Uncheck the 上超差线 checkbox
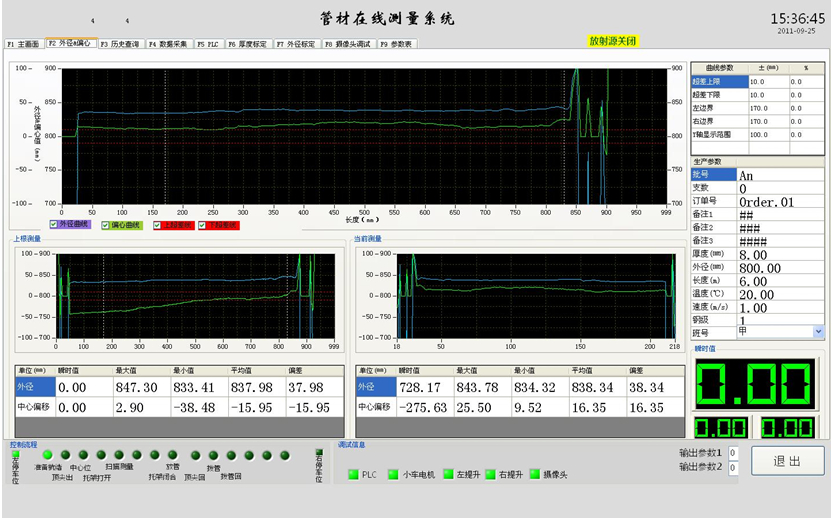The image size is (832, 518). click(157, 225)
